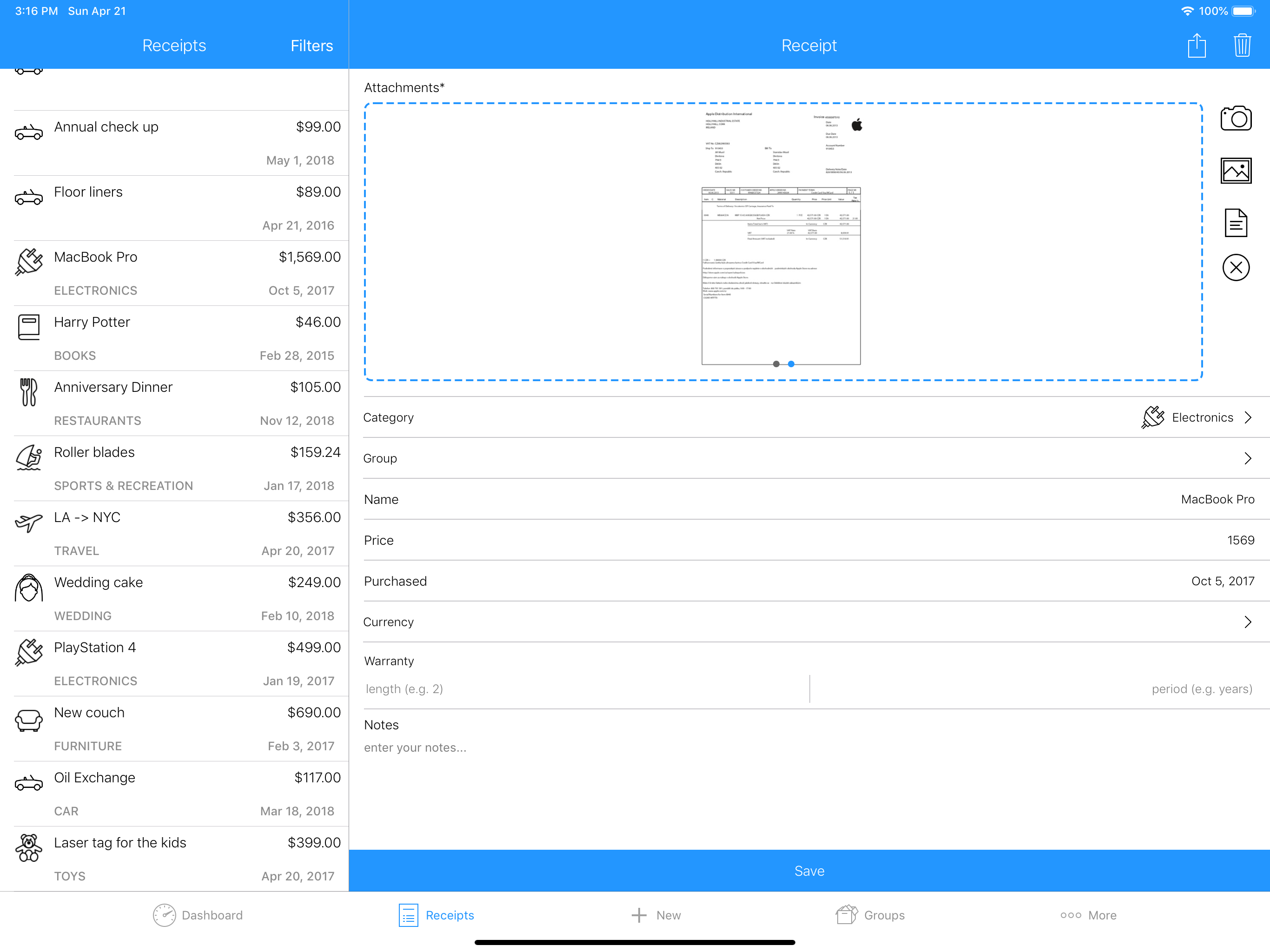The height and width of the screenshot is (952, 1270).
Task: Tap the Harry Potter book icon
Action: (x=29, y=327)
